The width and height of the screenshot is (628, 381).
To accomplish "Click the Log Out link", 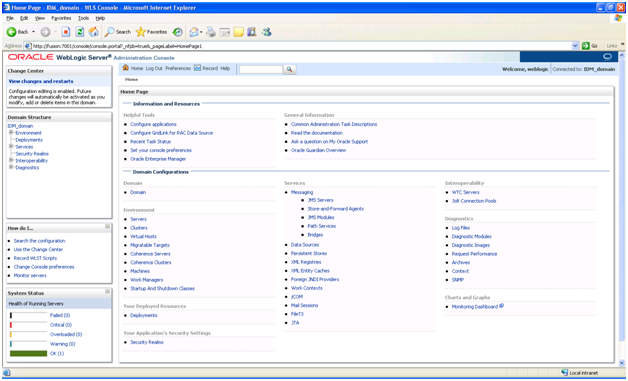I will [x=154, y=69].
